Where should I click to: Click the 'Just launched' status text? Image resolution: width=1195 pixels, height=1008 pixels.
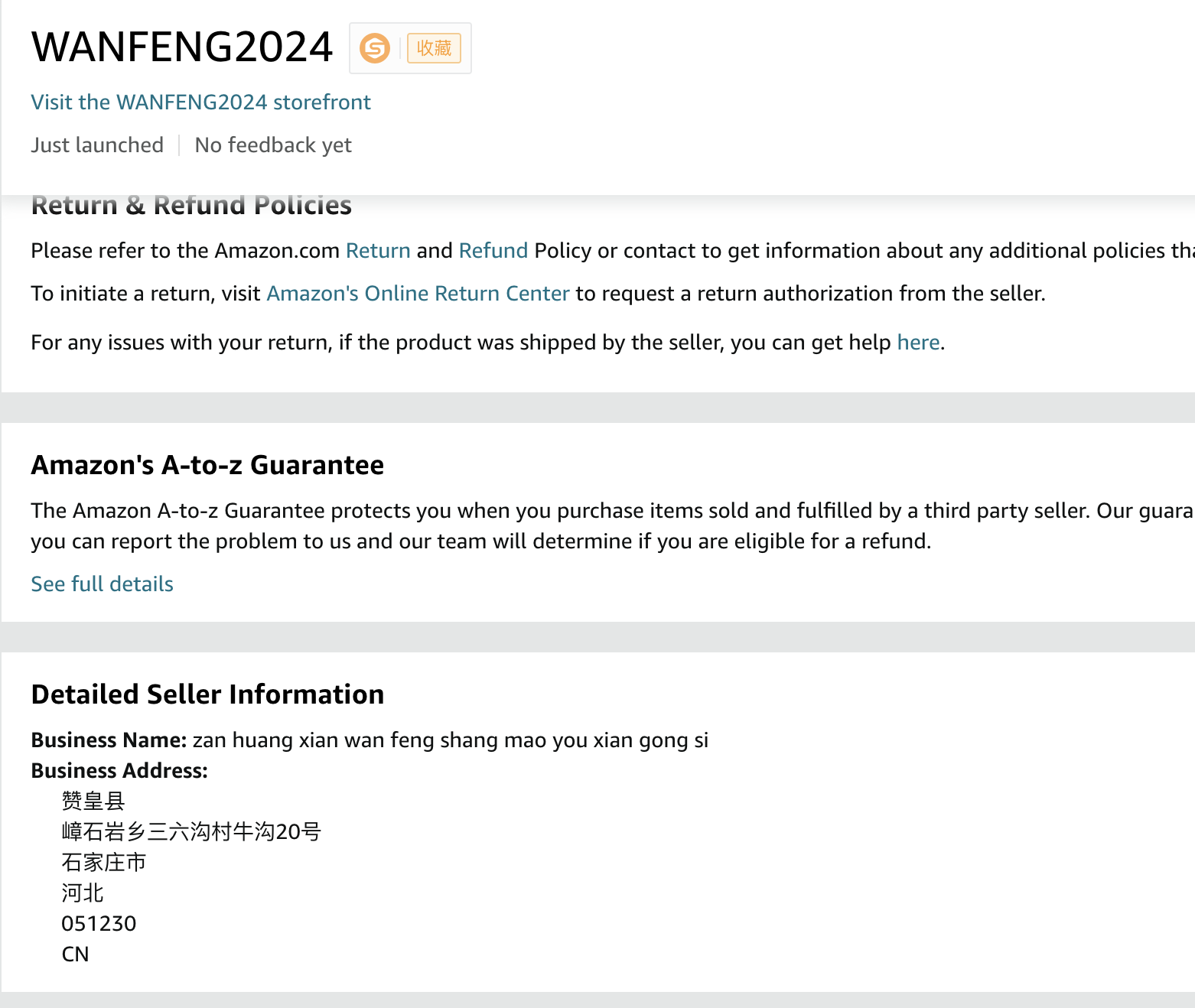(97, 145)
